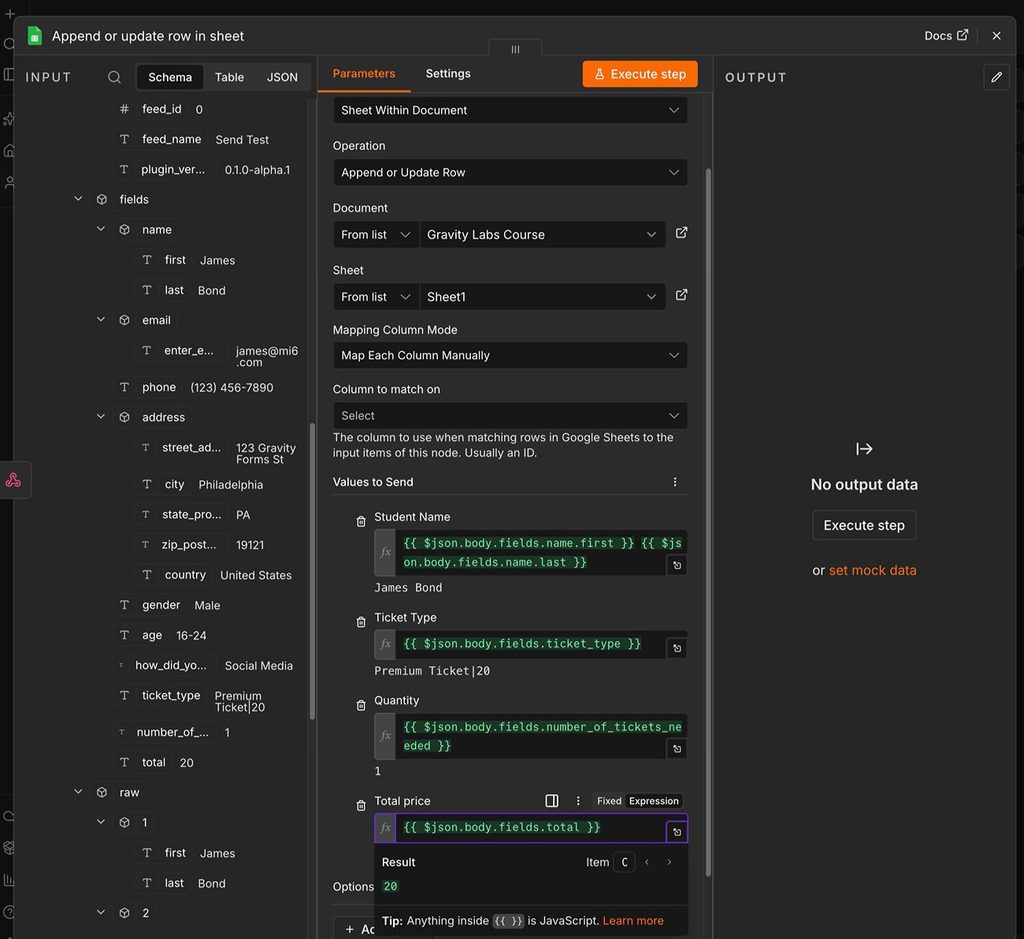The height and width of the screenshot is (939, 1024).
Task: Go to previous result item arrow
Action: pos(647,862)
